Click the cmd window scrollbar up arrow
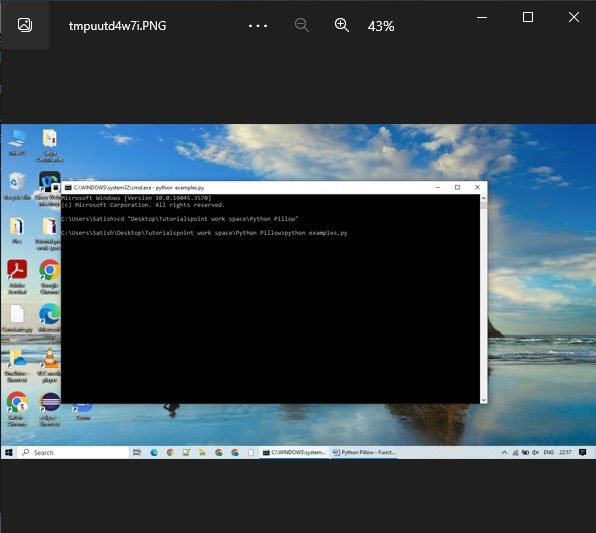 pos(483,198)
